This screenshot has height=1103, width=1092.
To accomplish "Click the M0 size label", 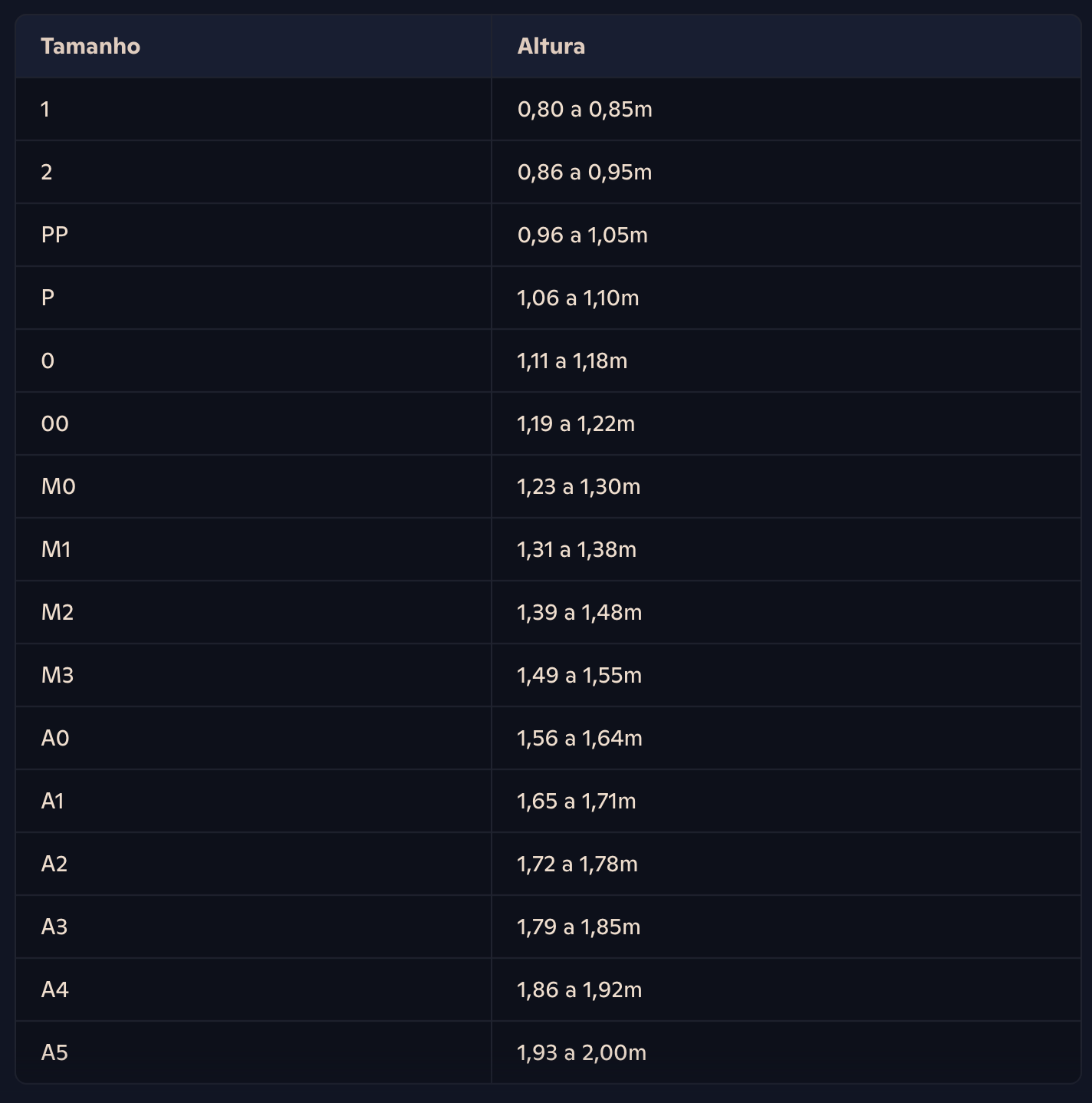I will (x=58, y=486).
